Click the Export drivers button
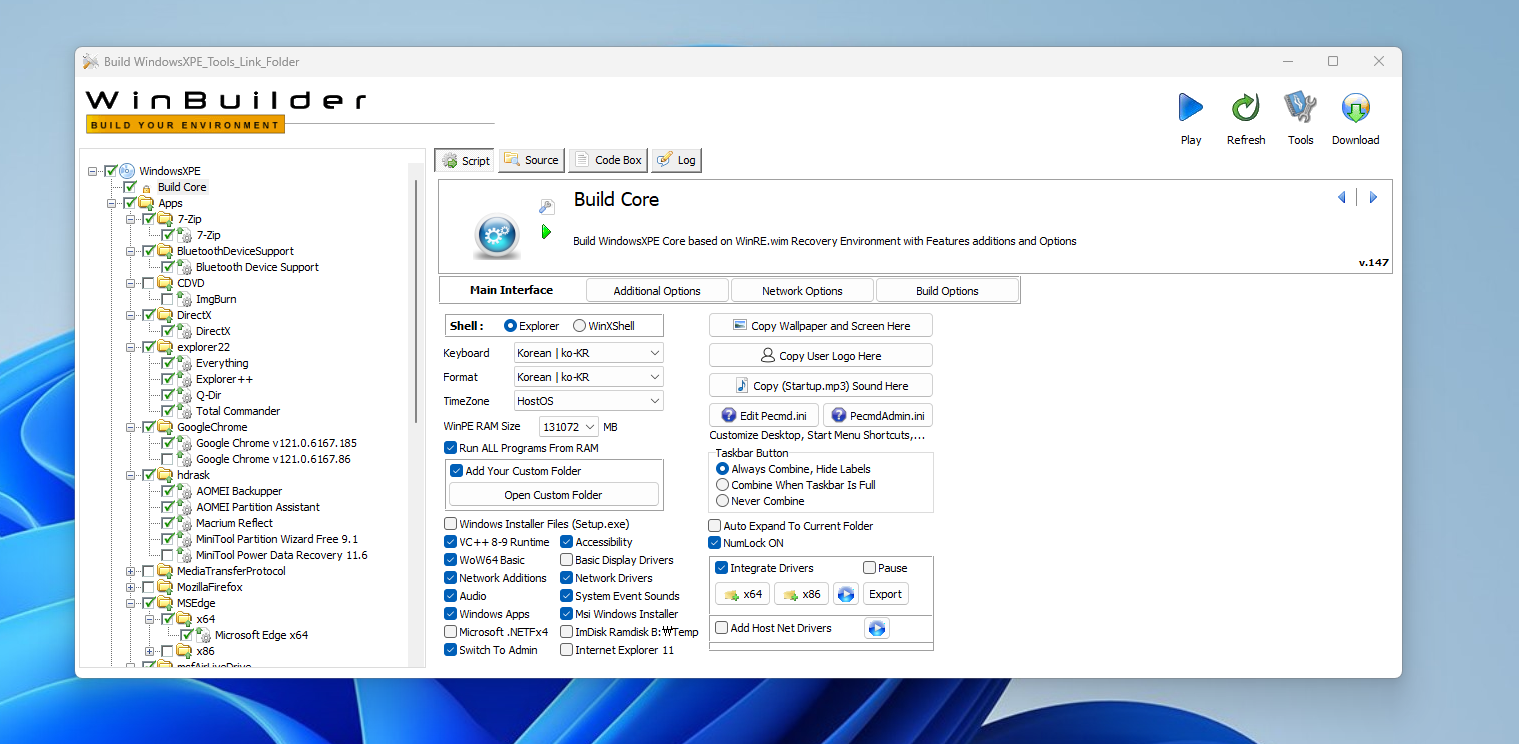Screen dimensions: 1519x744 tap(885, 594)
